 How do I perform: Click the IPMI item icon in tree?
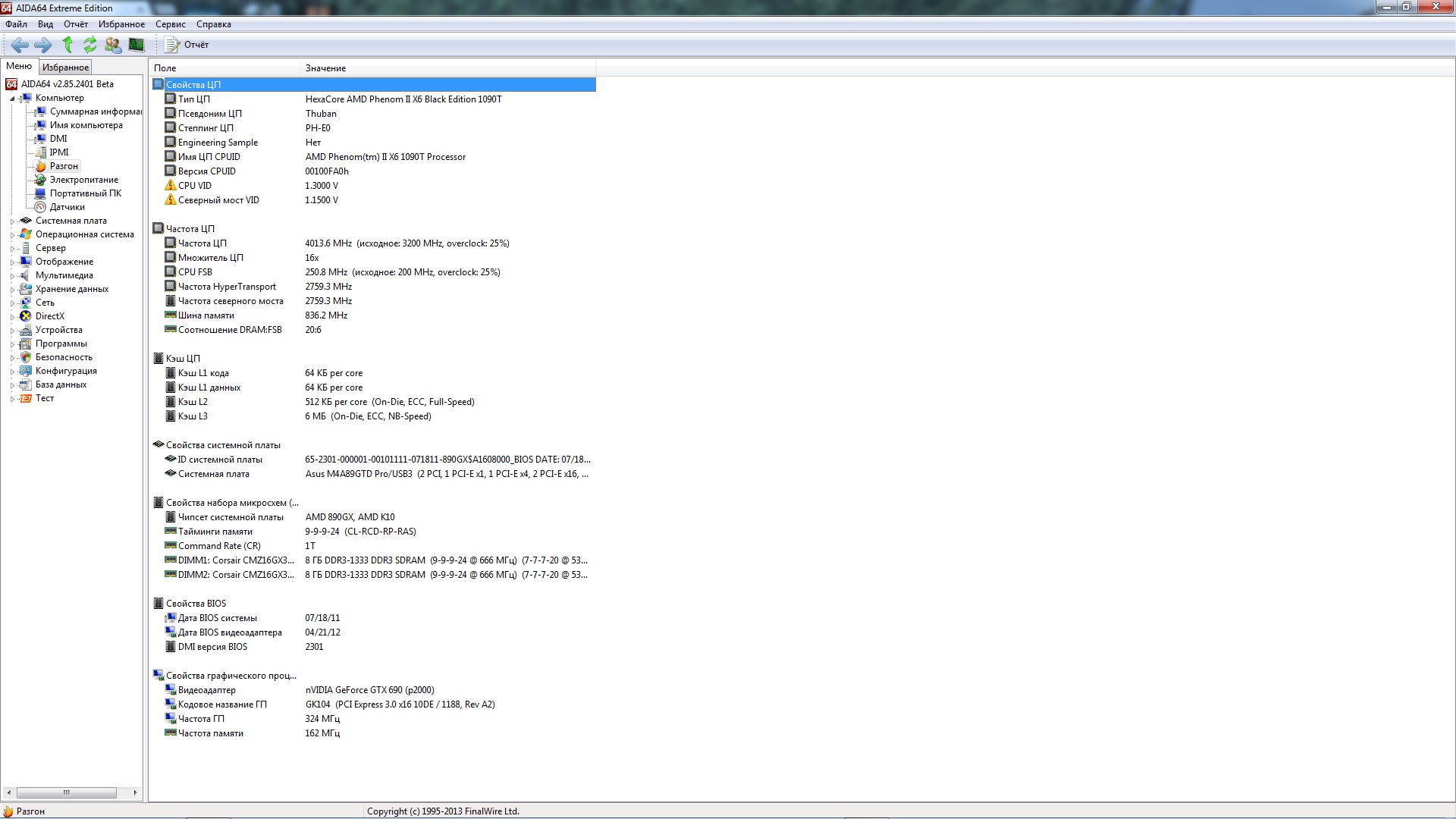40,152
